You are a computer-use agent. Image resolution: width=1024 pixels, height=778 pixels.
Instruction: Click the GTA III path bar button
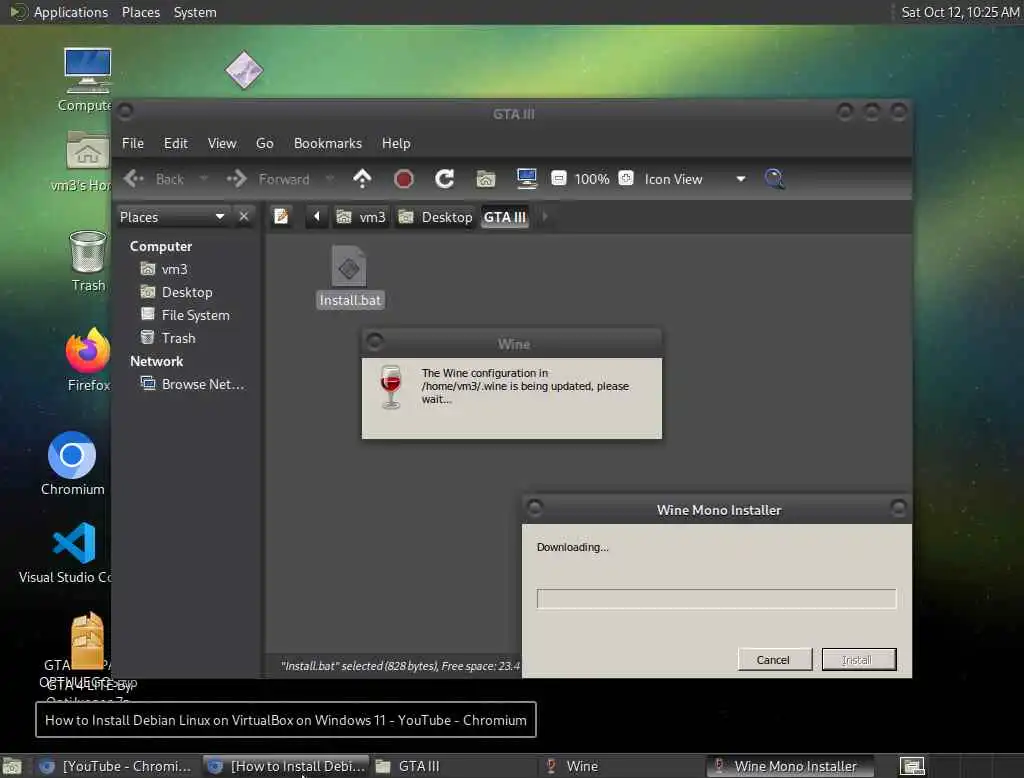pos(505,217)
